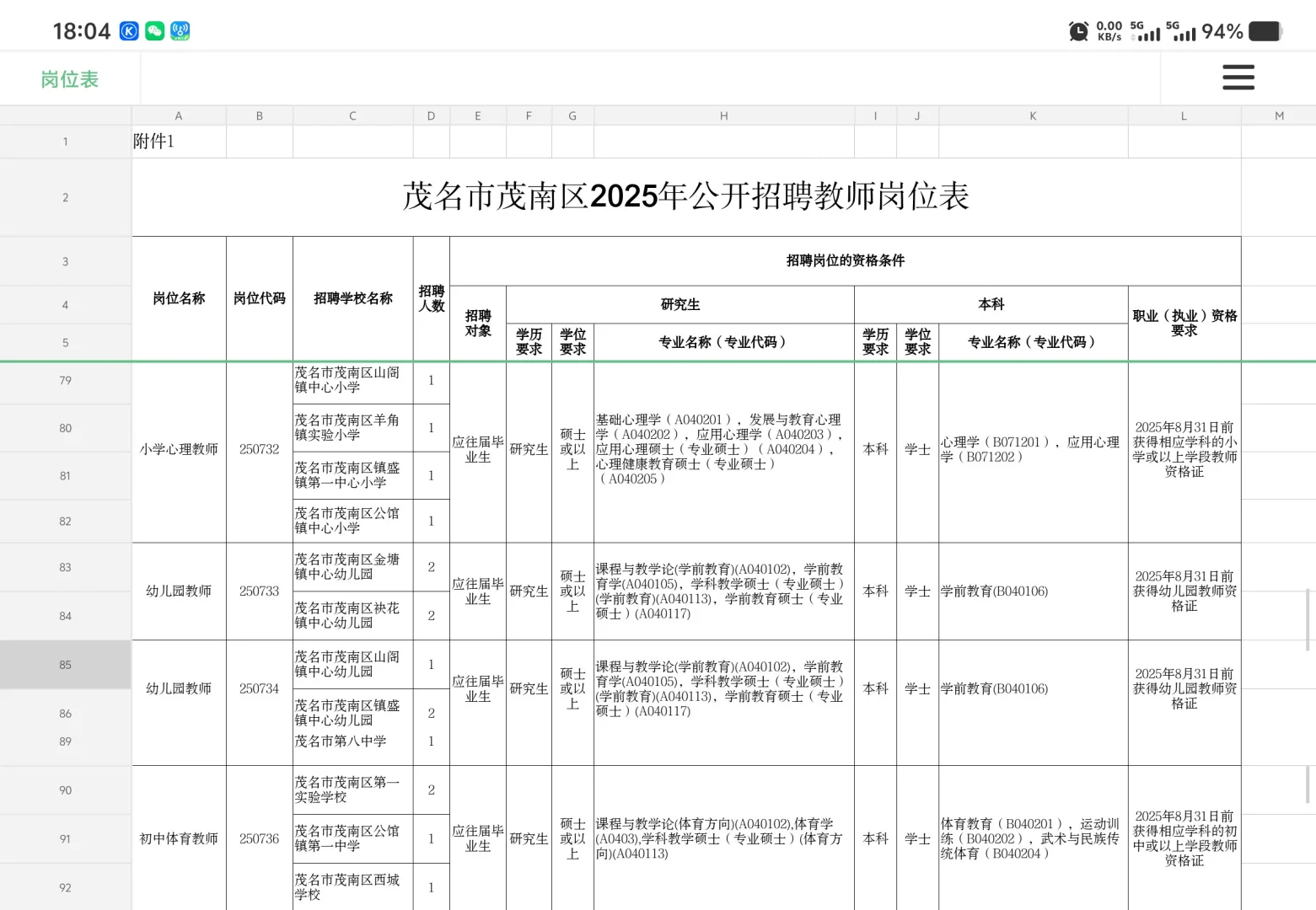Click 茂名市茂南区羊角镇实验小学 cell
This screenshot has width=1316, height=910.
pos(353,428)
